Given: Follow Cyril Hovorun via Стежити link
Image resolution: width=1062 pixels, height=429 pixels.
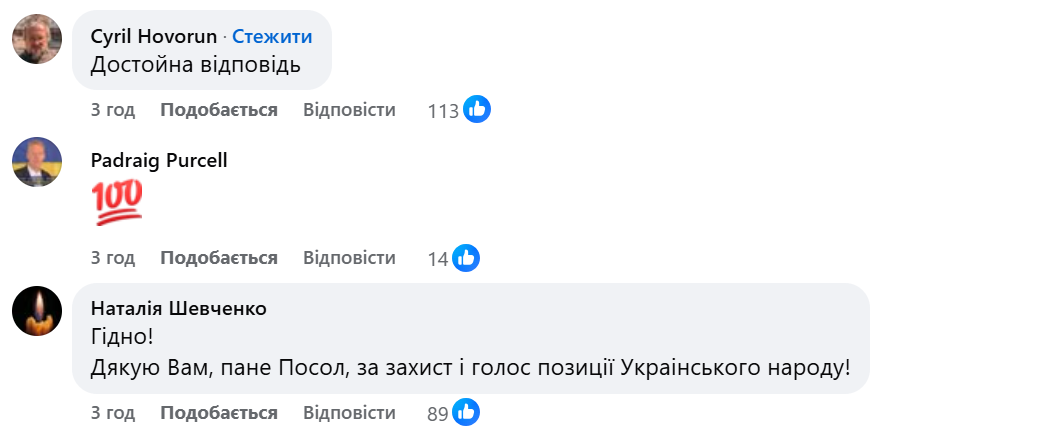Looking at the screenshot, I should [x=272, y=37].
